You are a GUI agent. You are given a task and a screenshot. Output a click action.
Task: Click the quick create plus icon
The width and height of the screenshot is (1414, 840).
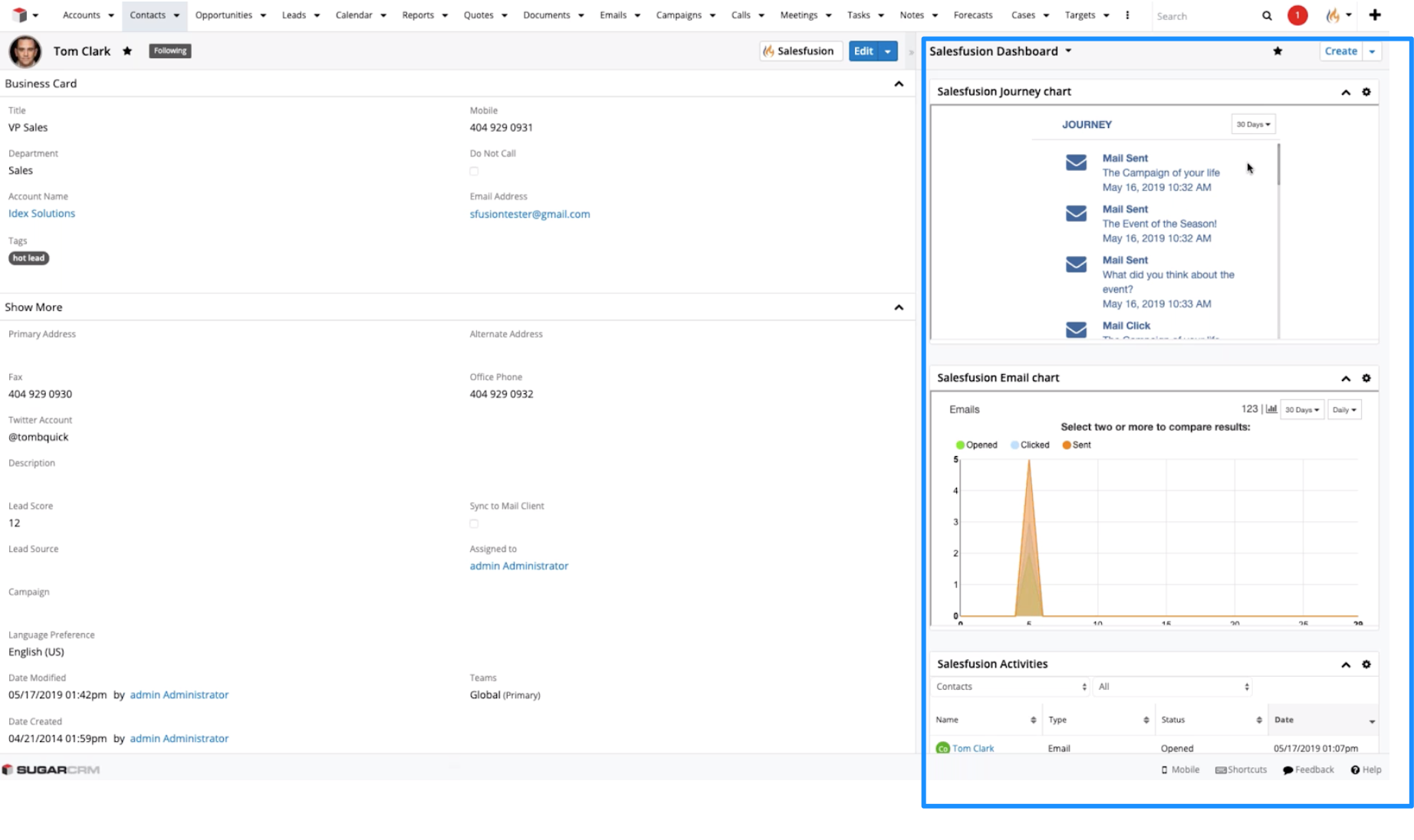(1374, 15)
